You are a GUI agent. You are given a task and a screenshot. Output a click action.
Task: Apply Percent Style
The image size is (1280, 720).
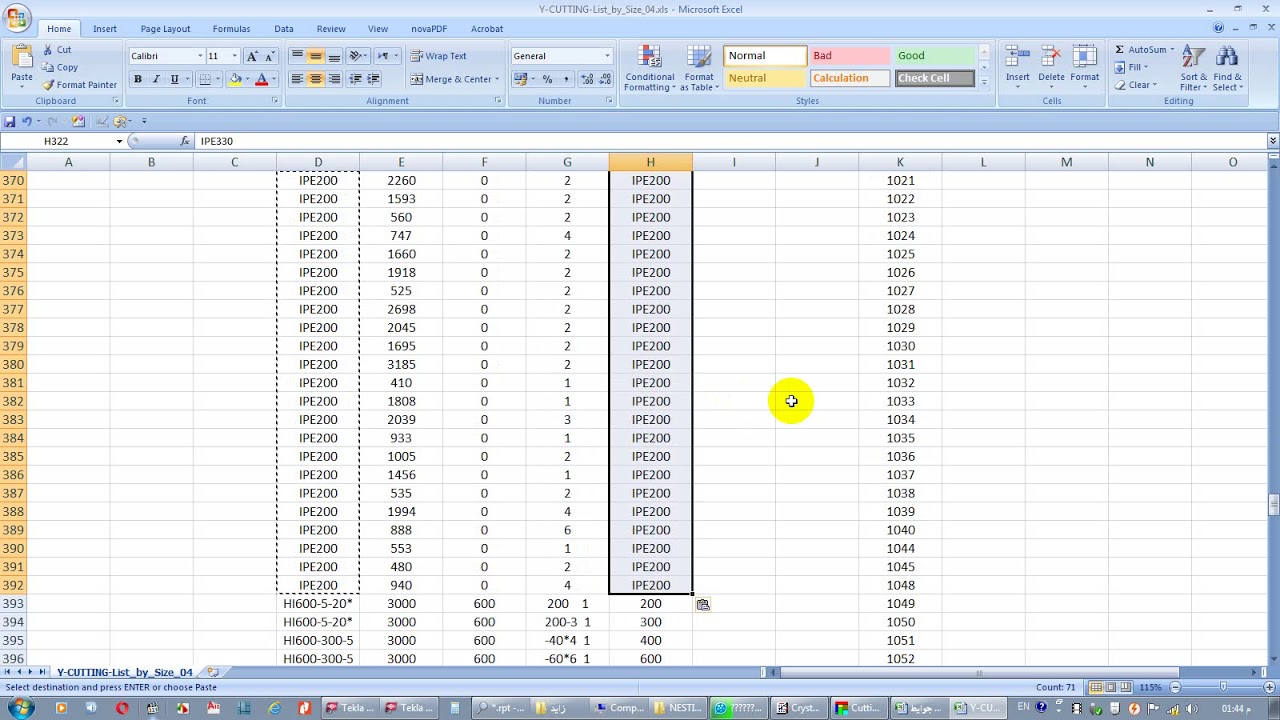[547, 79]
